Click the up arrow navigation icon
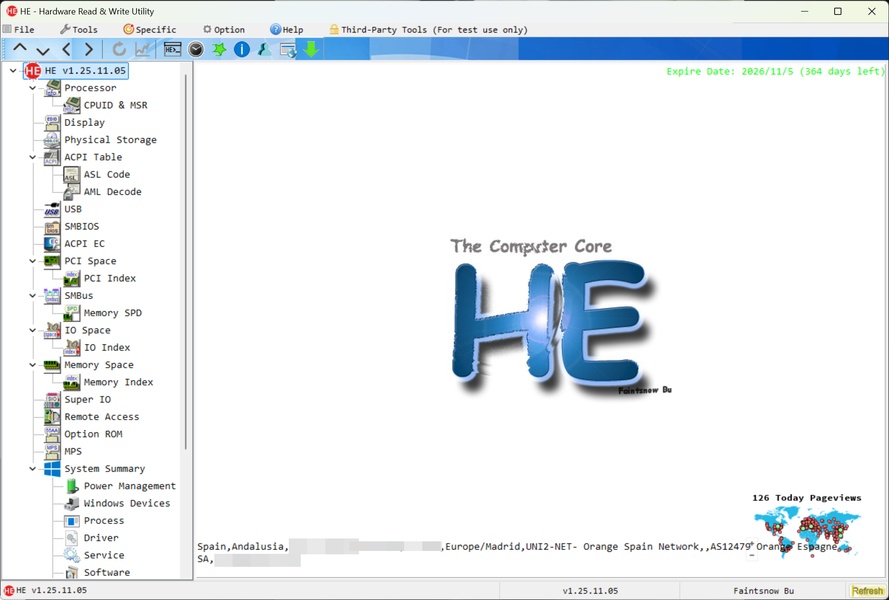 coord(20,49)
